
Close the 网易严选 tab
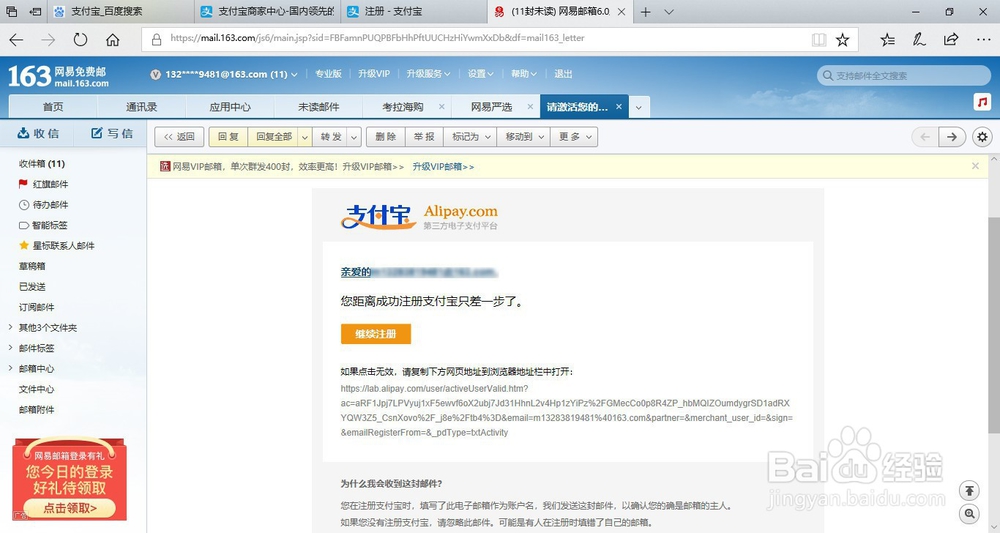coord(530,106)
